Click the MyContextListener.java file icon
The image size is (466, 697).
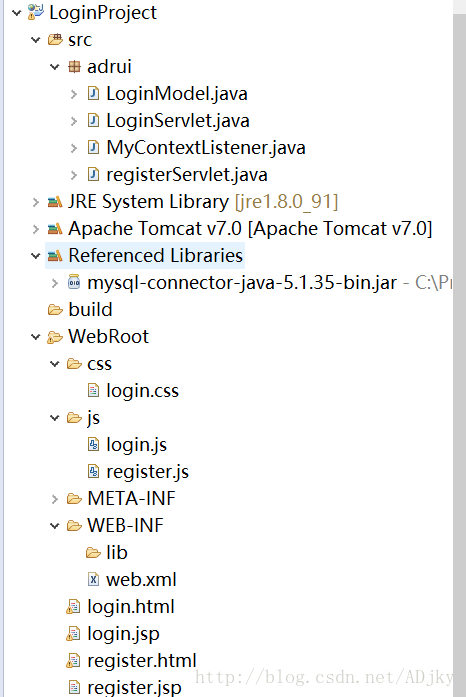(93, 147)
